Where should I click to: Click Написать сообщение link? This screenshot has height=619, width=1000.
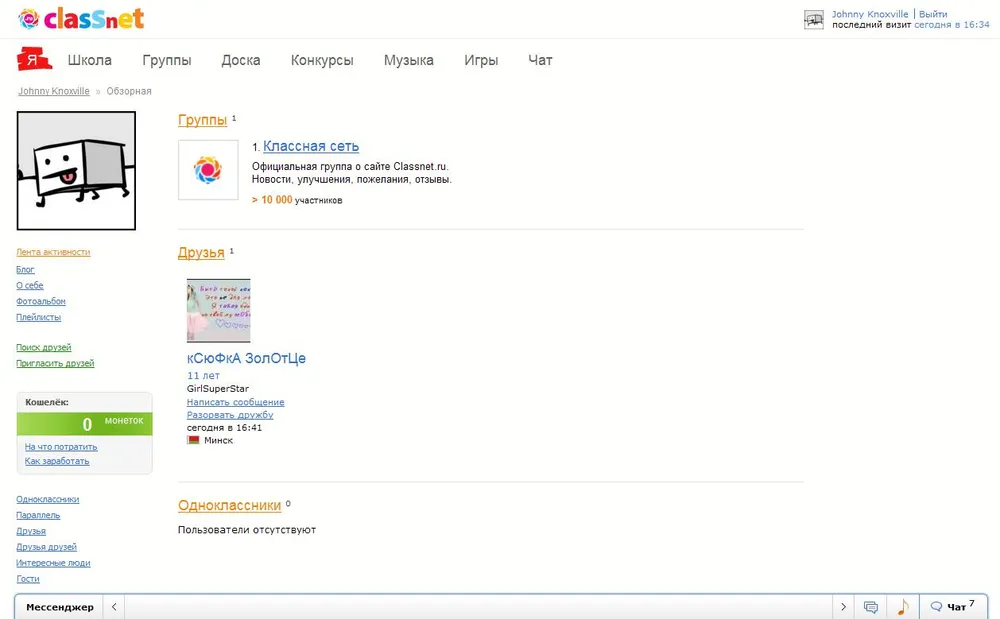(x=235, y=402)
